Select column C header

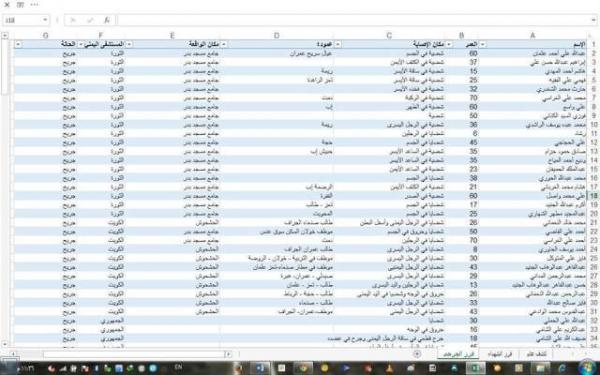389,36
